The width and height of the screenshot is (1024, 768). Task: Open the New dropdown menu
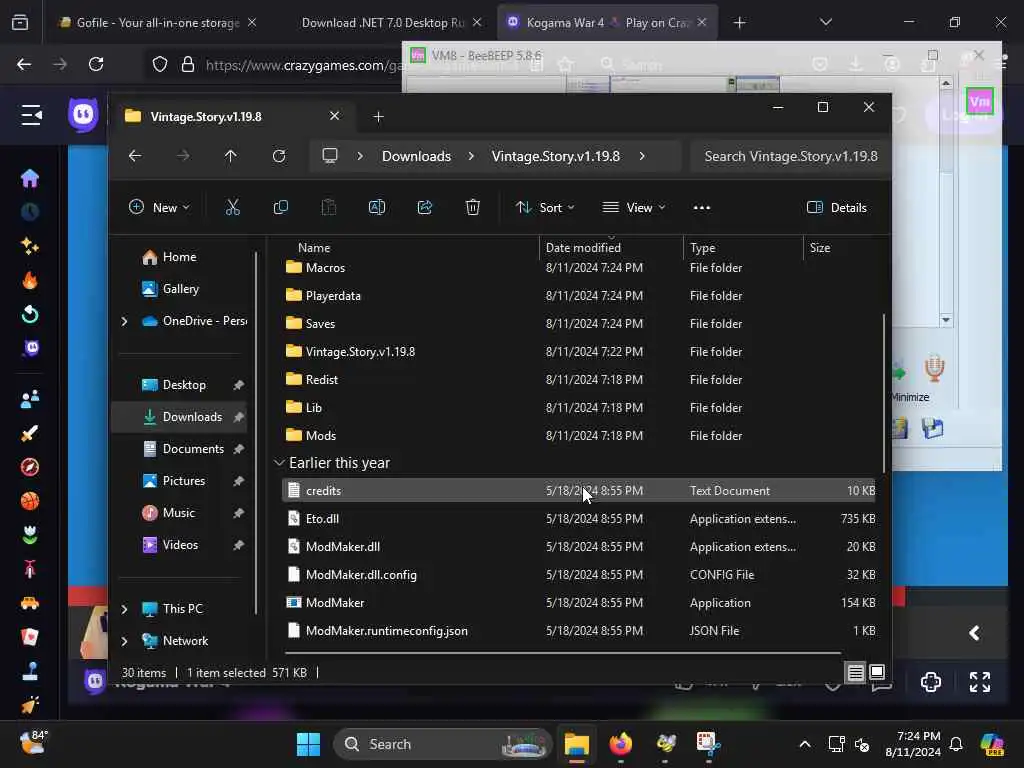tap(159, 208)
